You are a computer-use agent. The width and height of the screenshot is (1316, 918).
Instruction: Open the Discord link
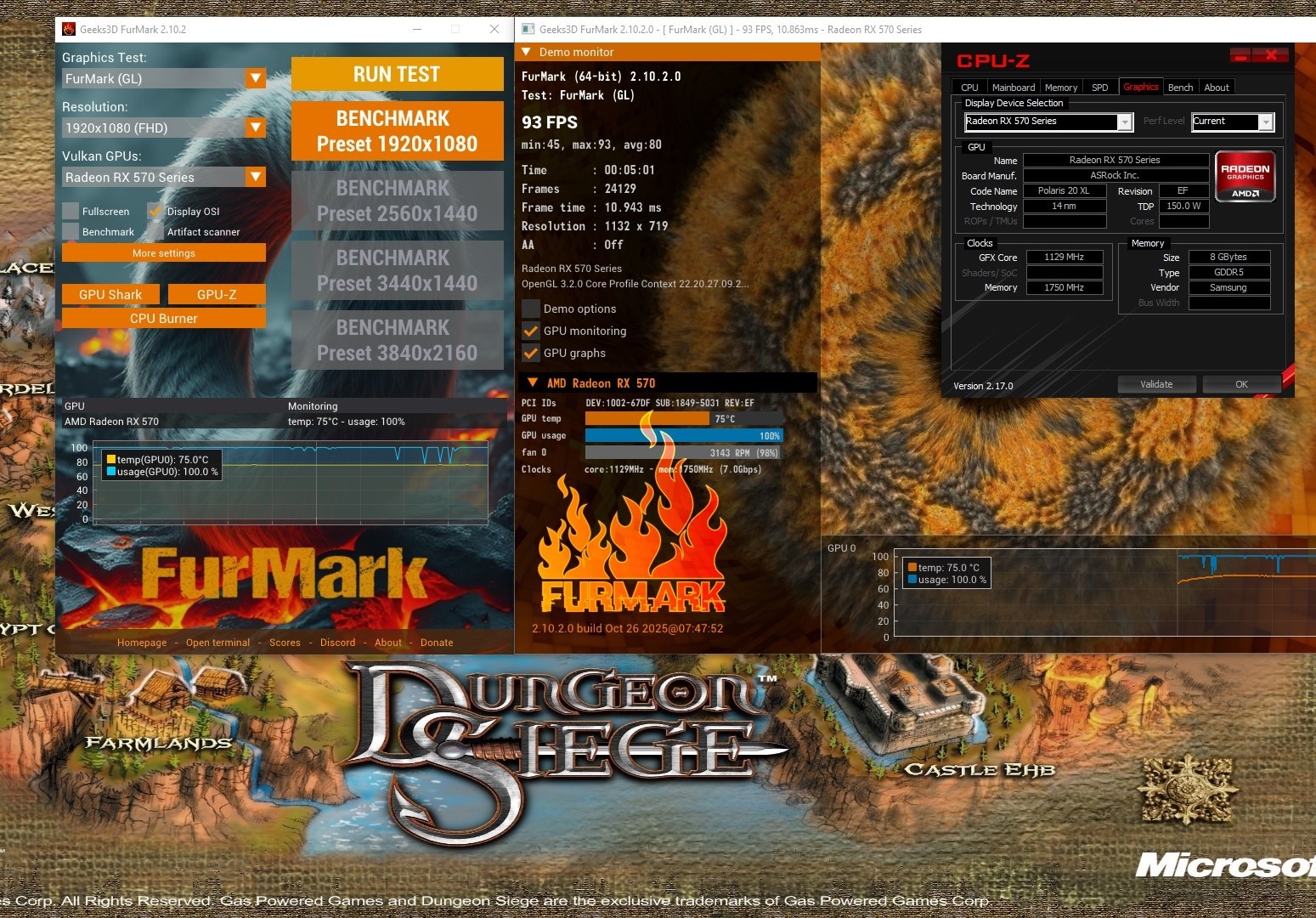(337, 643)
